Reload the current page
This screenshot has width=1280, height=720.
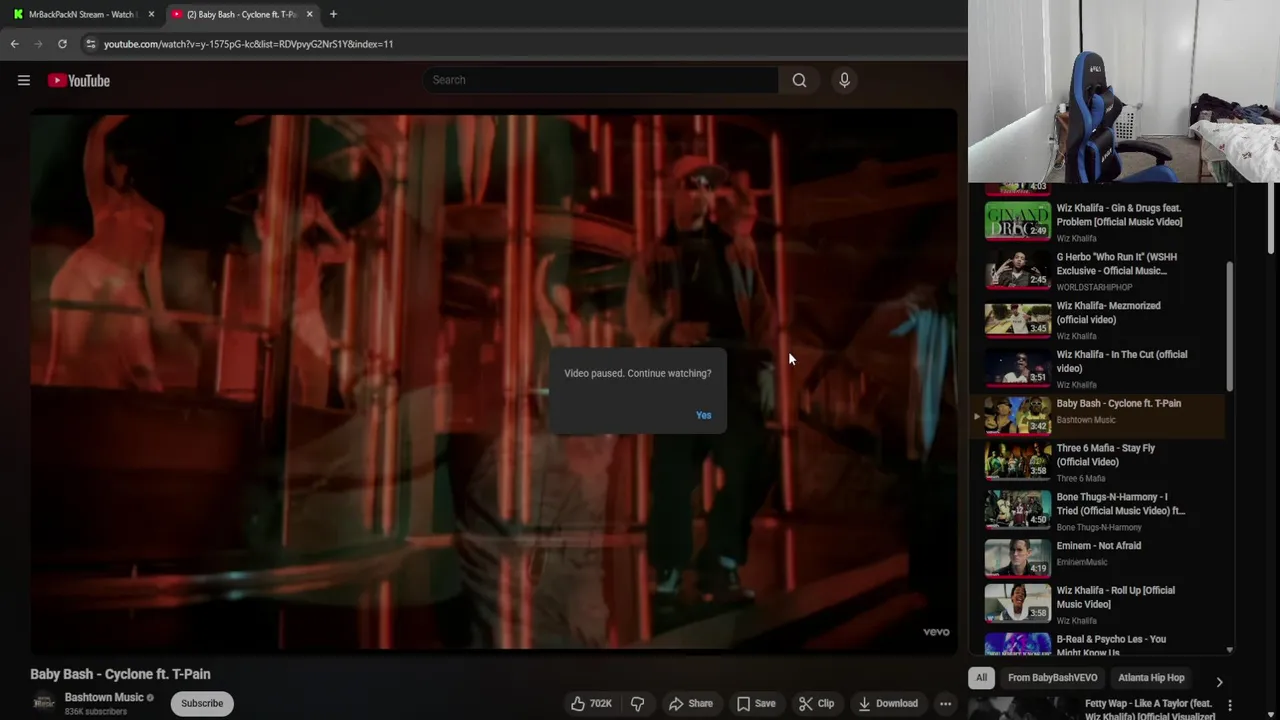62,44
